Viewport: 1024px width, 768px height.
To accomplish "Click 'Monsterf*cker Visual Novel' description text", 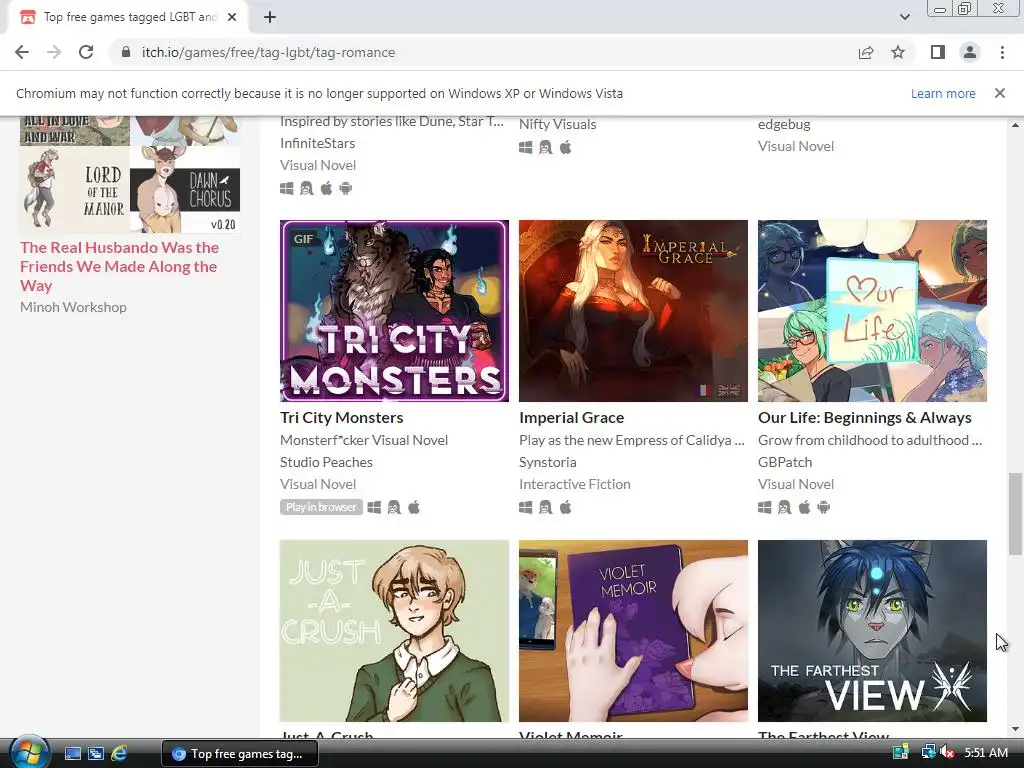I will pos(364,440).
